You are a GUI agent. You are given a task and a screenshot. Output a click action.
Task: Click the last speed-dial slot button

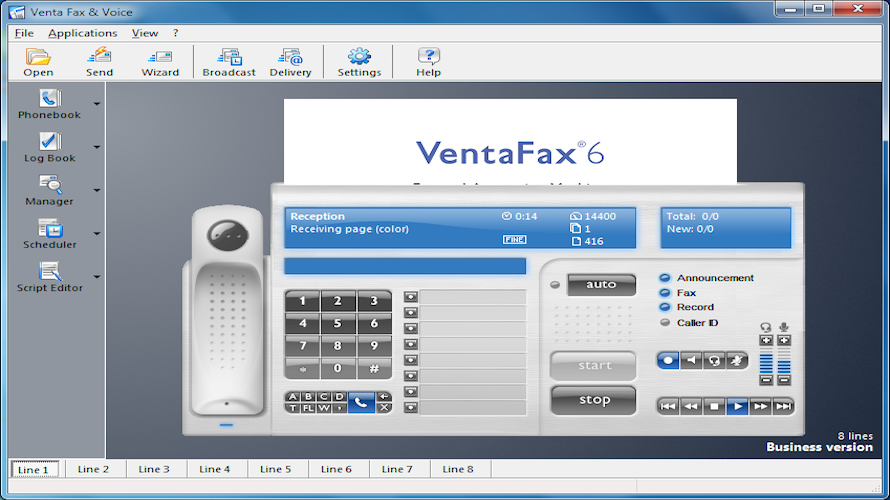pos(411,407)
